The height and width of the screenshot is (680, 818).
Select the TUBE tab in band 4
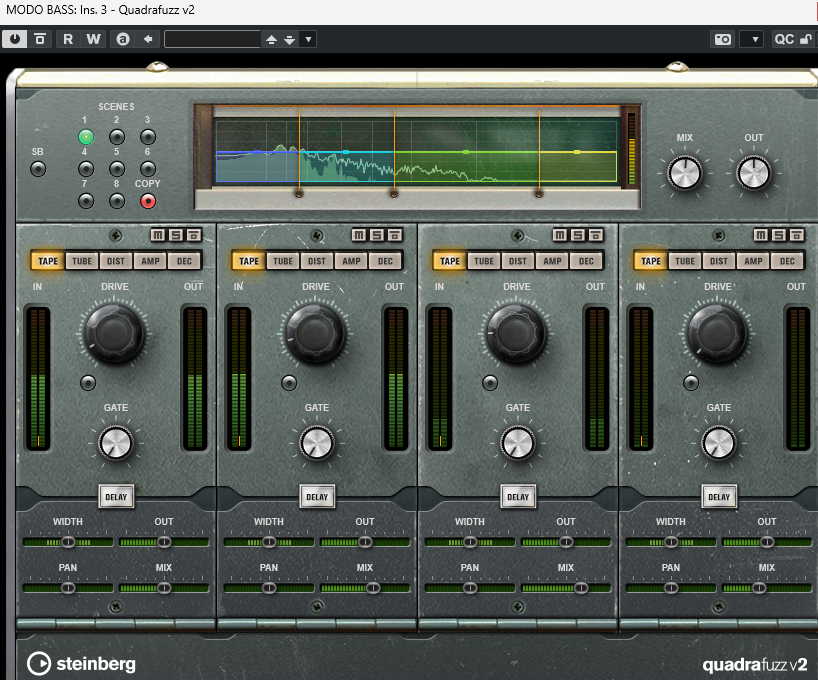coord(685,261)
